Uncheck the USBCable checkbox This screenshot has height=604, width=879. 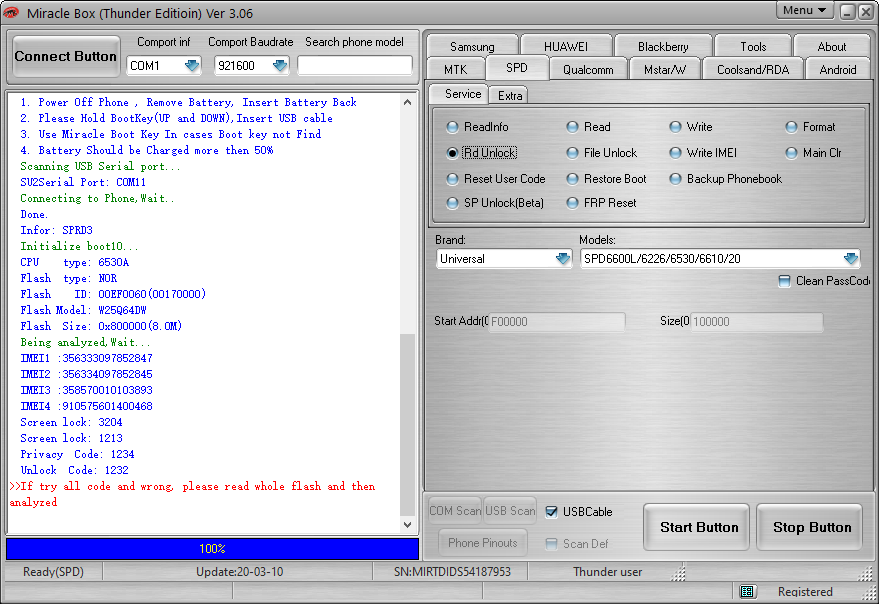(552, 511)
